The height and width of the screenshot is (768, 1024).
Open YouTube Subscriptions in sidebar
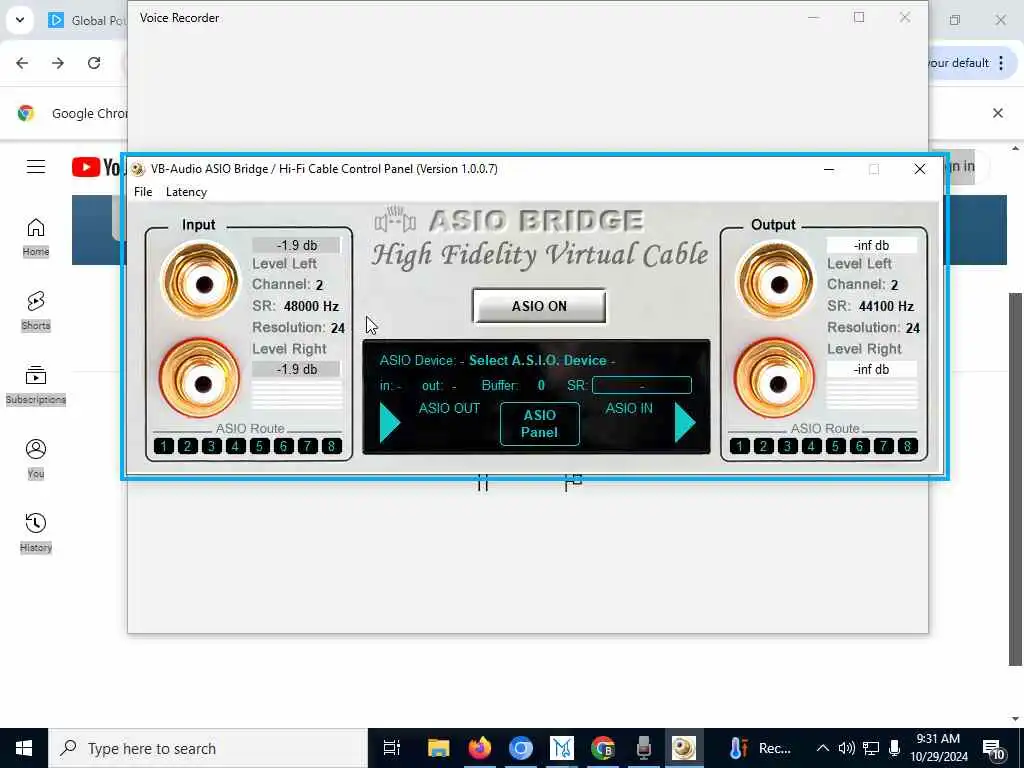[x=36, y=385]
